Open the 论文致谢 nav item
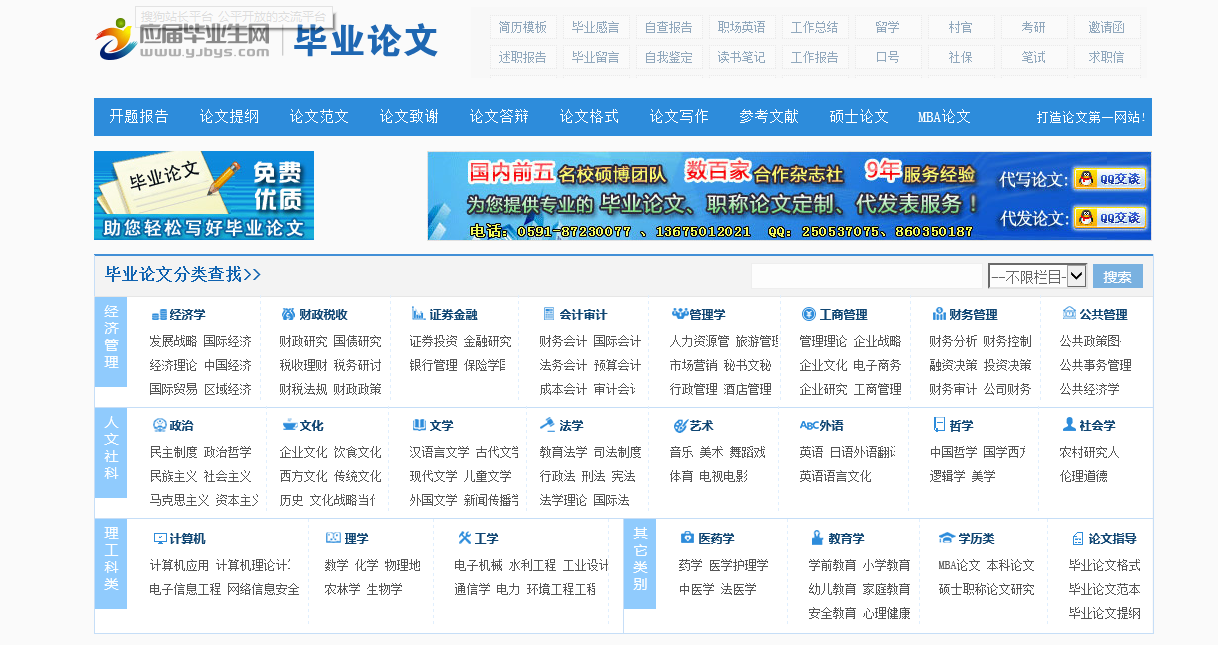1218x645 pixels. [409, 117]
